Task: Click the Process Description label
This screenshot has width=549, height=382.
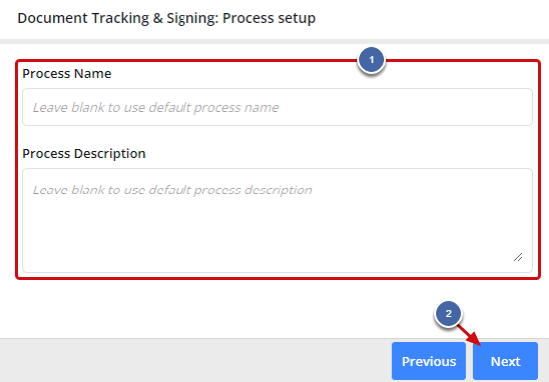Action: click(84, 153)
